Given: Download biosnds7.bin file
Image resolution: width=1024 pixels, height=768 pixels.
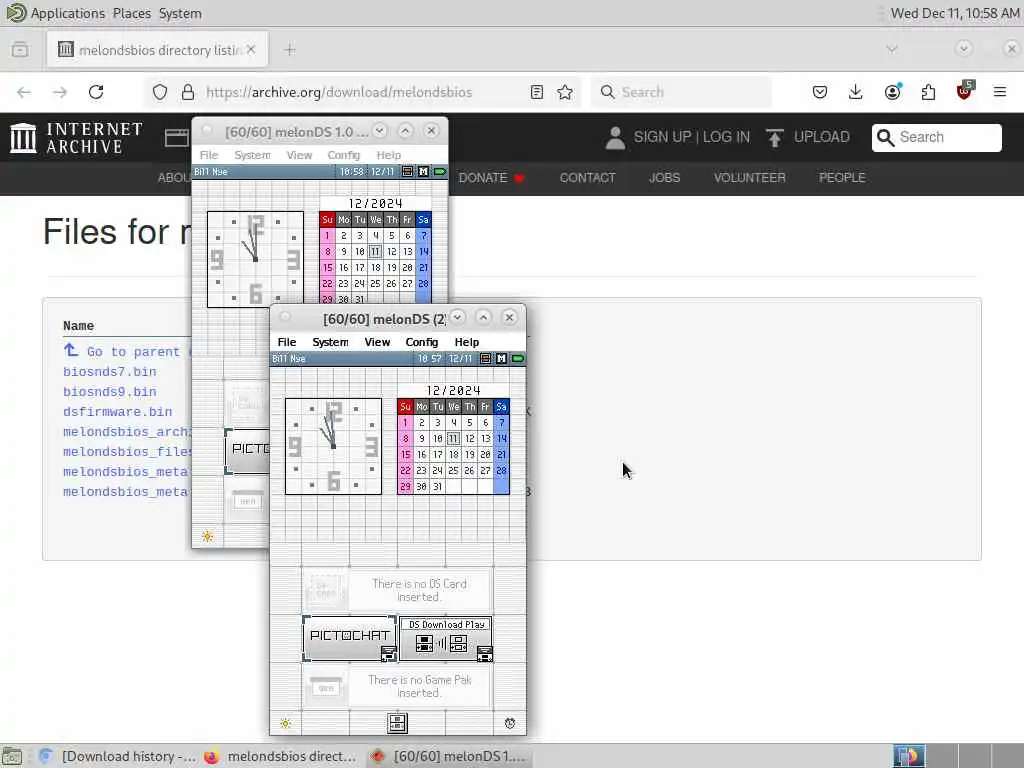Looking at the screenshot, I should (110, 372).
